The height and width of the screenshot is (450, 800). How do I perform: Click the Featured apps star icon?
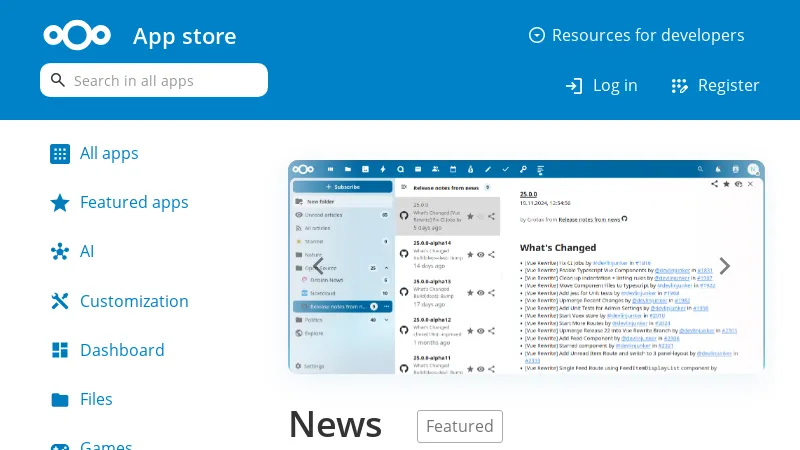click(60, 203)
